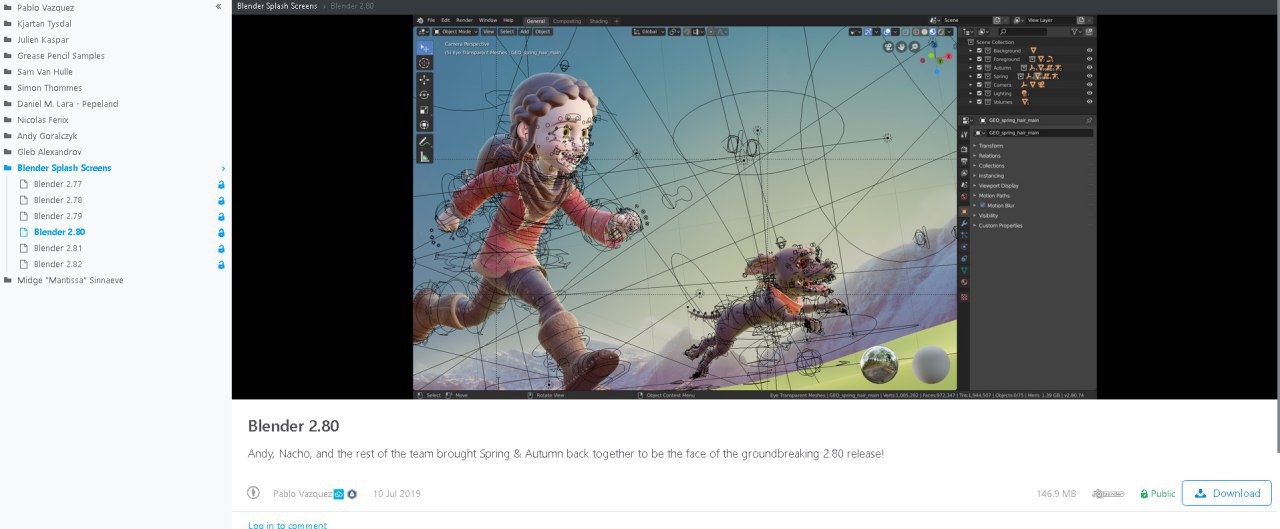
Task: Hide the Volumes collection via eye icon
Action: click(x=1089, y=101)
